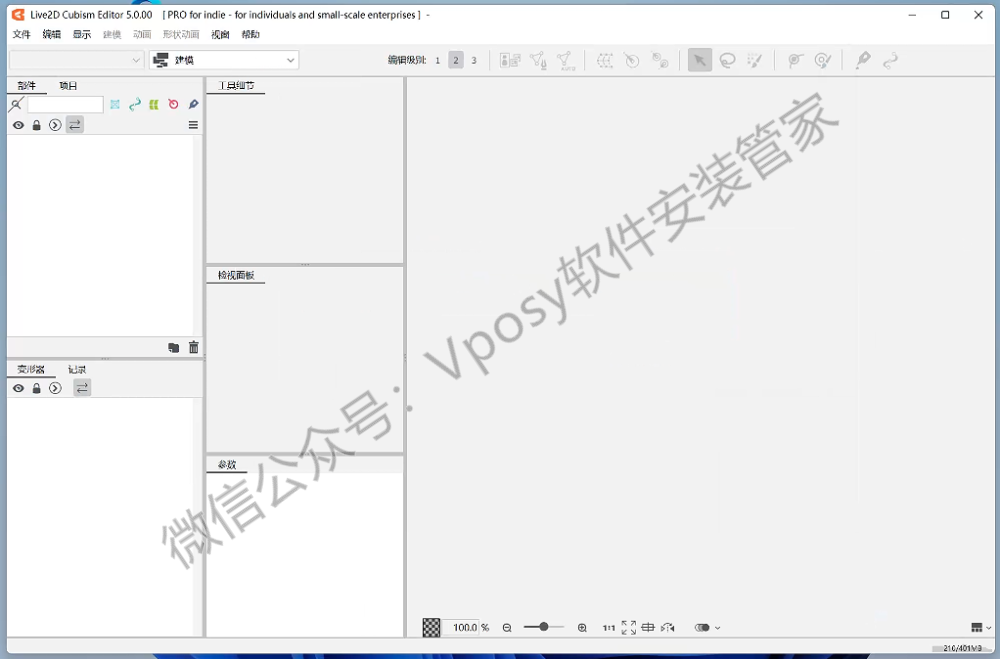Viewport: 1000px width, 659px height.
Task: Click the parts search filter icon
Action: [x=17, y=104]
